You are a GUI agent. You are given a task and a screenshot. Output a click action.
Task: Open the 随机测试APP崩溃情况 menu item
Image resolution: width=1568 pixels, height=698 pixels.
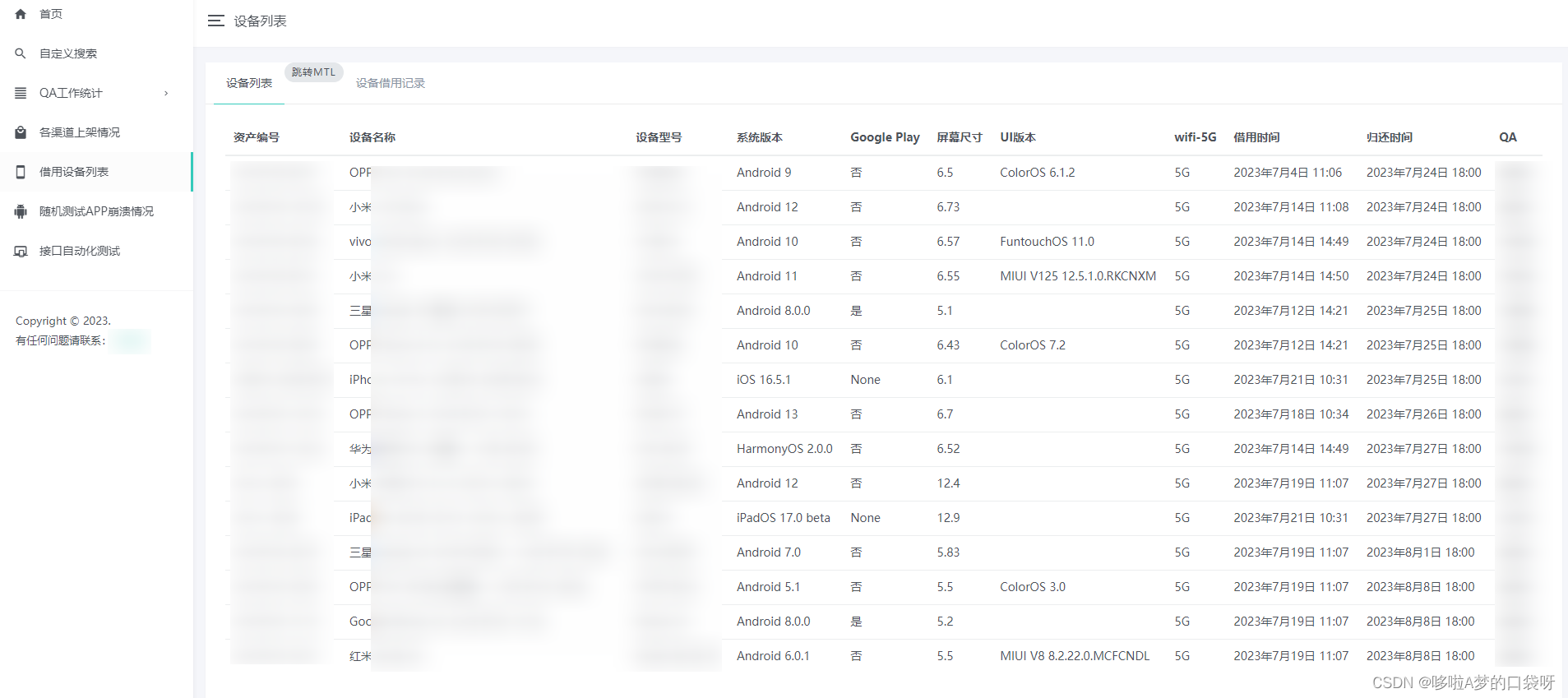pos(96,211)
